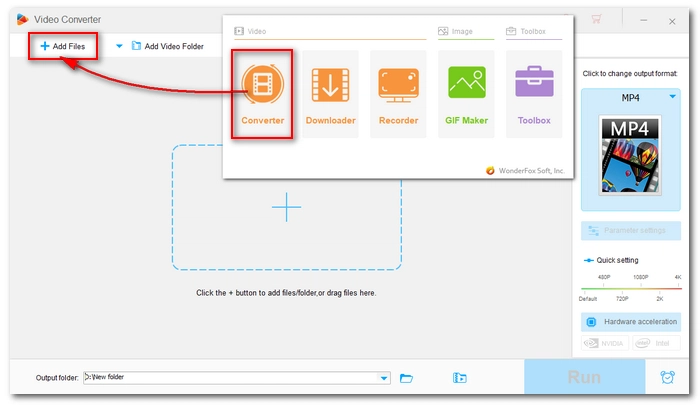This screenshot has width=700, height=405.
Task: Select NVIDIA acceleration option
Action: pos(605,343)
